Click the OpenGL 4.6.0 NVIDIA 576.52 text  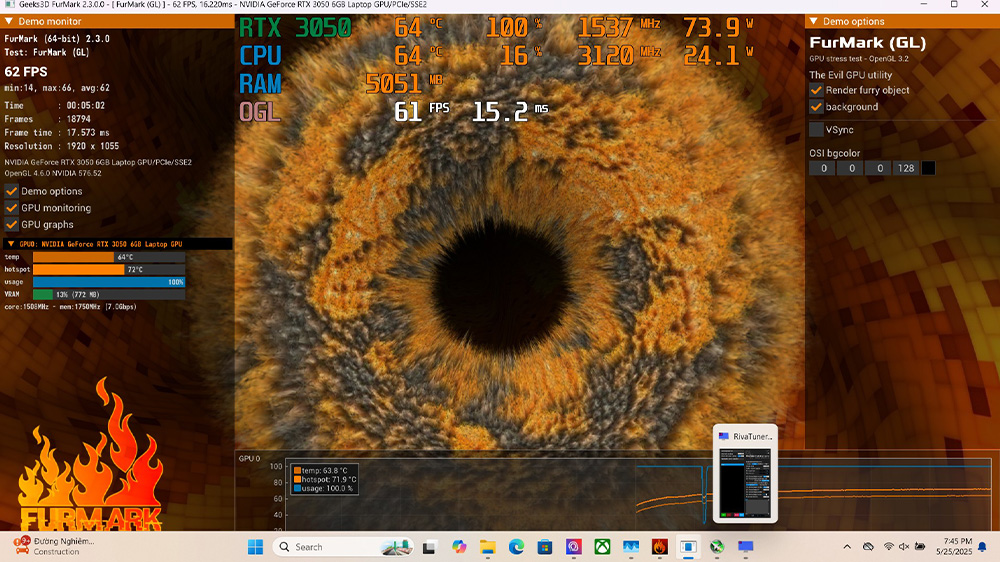[x=53, y=173]
